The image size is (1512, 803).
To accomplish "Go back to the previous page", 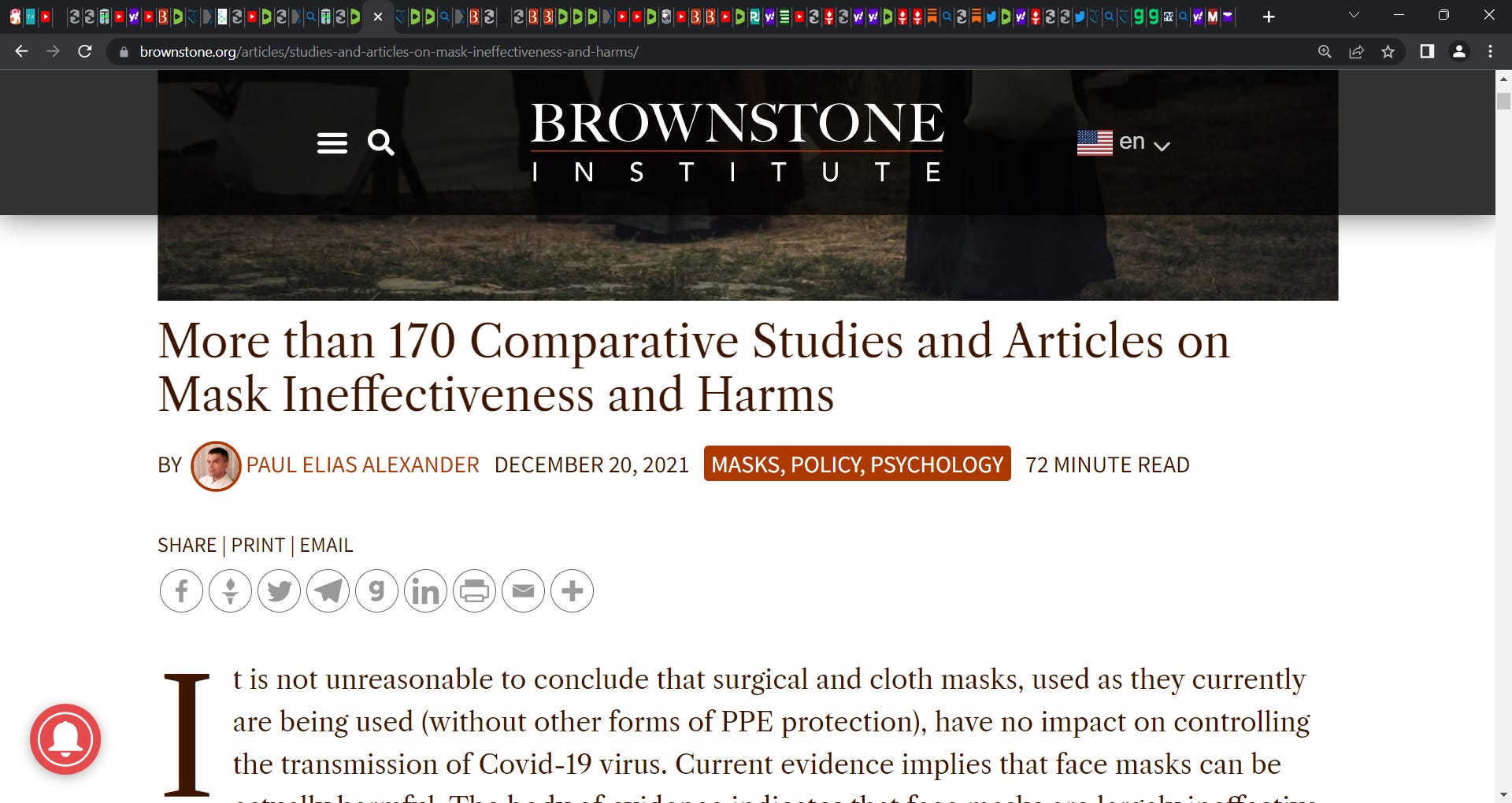I will tap(21, 51).
